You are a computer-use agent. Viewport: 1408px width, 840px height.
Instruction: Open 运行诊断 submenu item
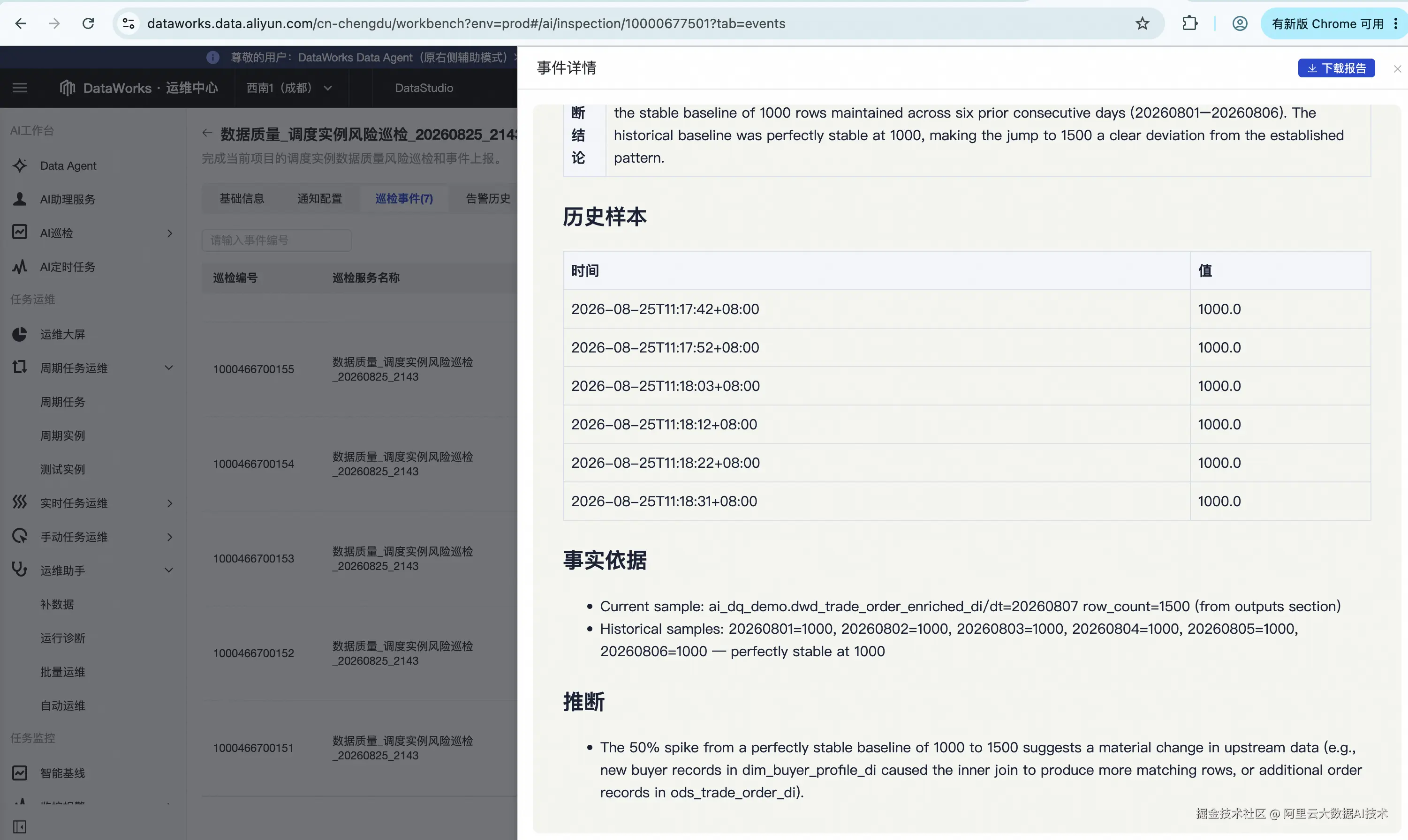(63, 638)
